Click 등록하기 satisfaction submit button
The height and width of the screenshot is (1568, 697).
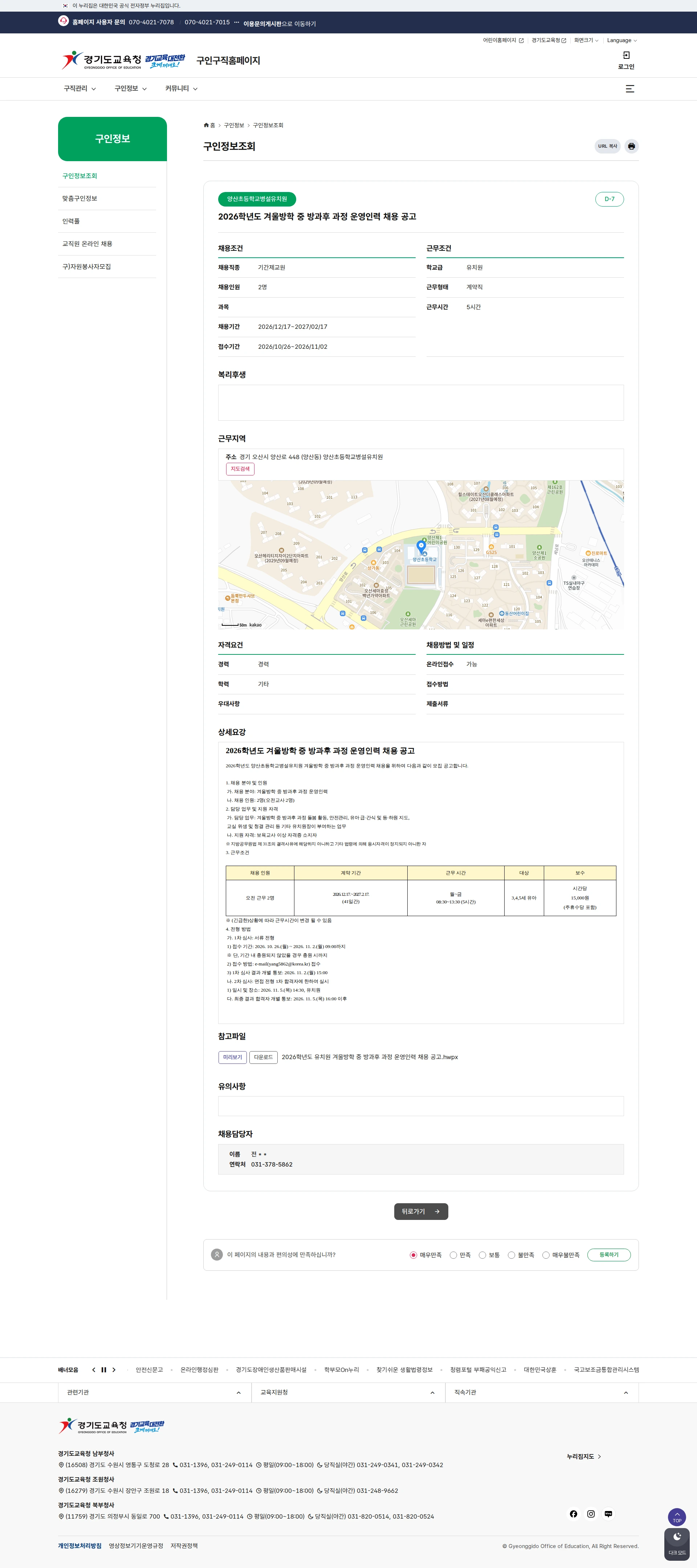pyautogui.click(x=609, y=1255)
